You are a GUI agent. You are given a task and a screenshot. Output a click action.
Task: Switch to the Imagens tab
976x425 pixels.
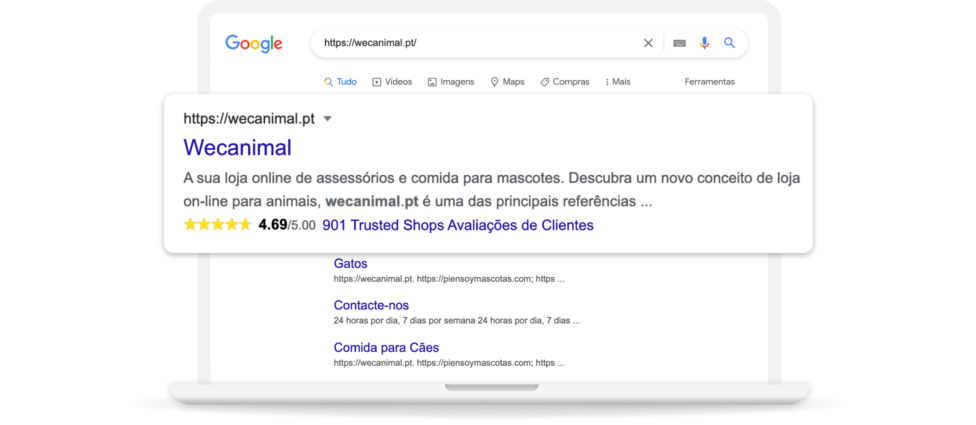(451, 82)
